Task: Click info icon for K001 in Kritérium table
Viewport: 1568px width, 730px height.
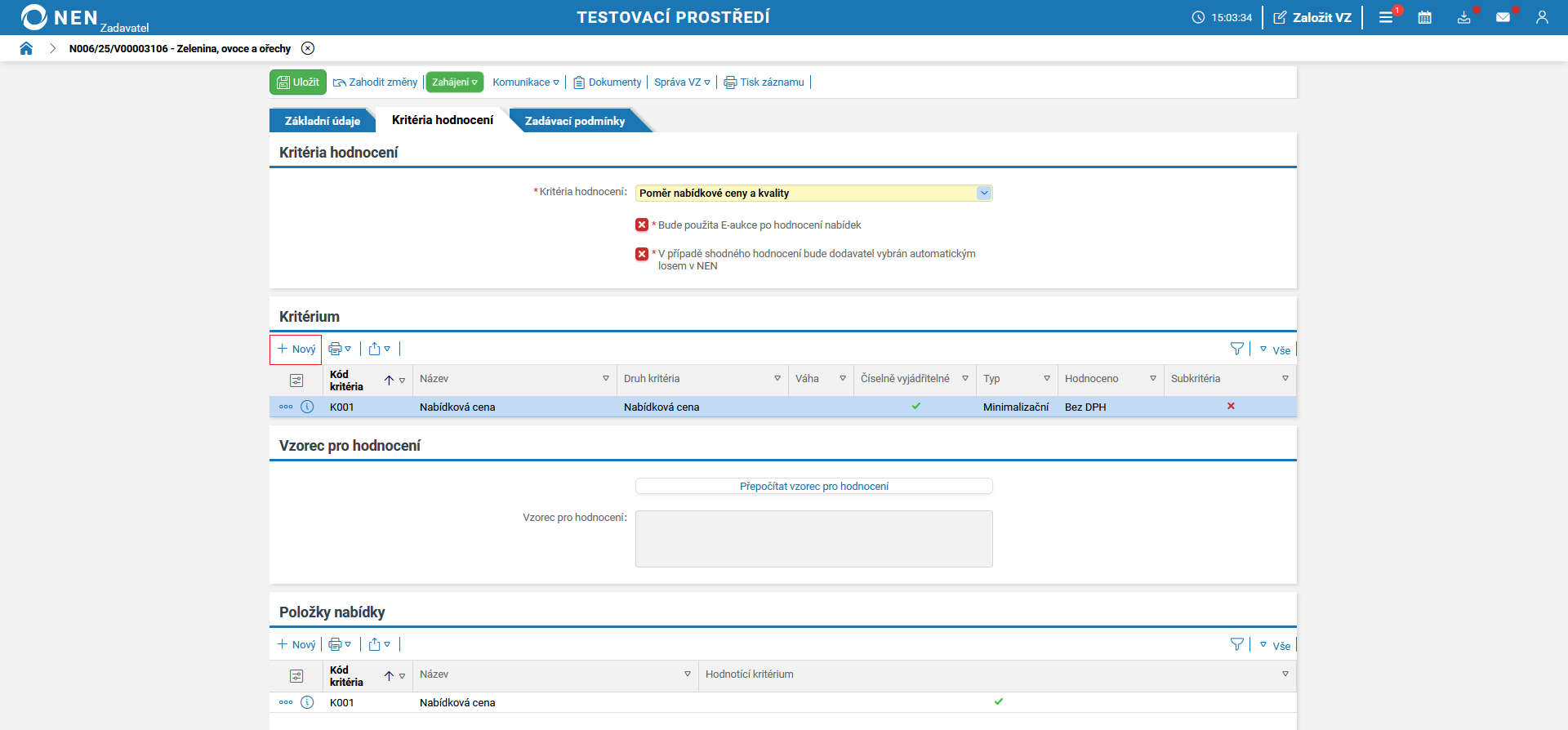Action: (x=307, y=407)
